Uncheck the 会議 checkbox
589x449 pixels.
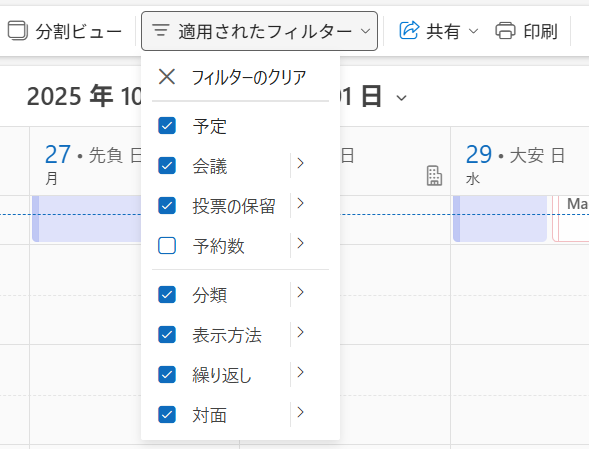[167, 166]
